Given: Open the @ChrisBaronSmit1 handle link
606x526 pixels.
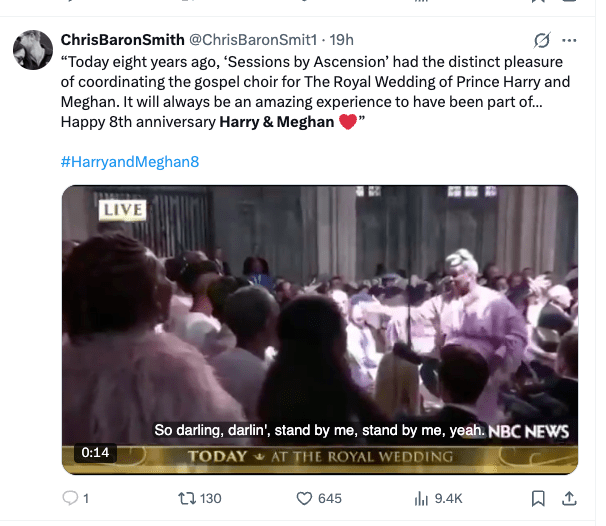Looking at the screenshot, I should 253,40.
